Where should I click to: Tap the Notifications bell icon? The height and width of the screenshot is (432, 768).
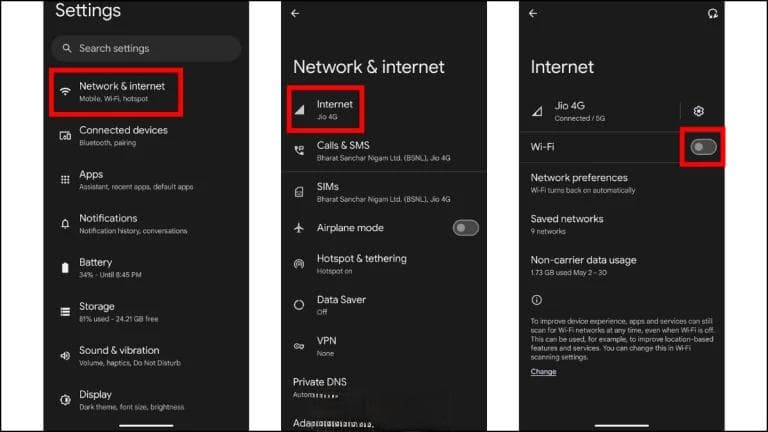[x=65, y=224]
